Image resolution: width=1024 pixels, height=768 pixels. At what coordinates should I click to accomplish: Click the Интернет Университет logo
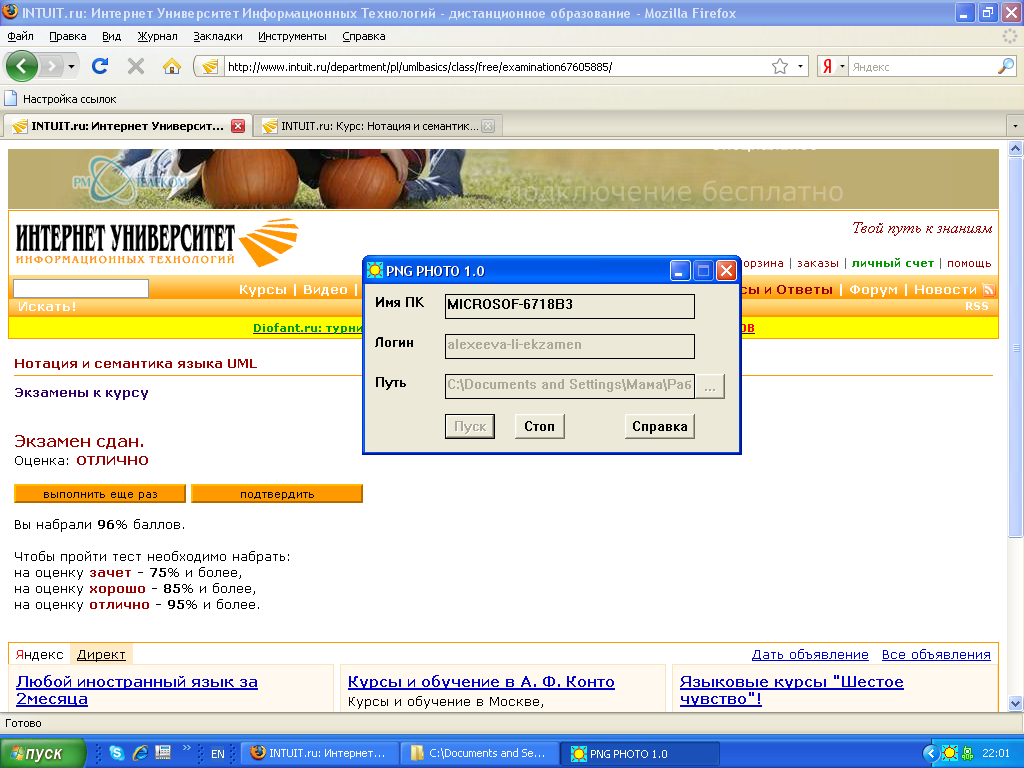pos(157,244)
